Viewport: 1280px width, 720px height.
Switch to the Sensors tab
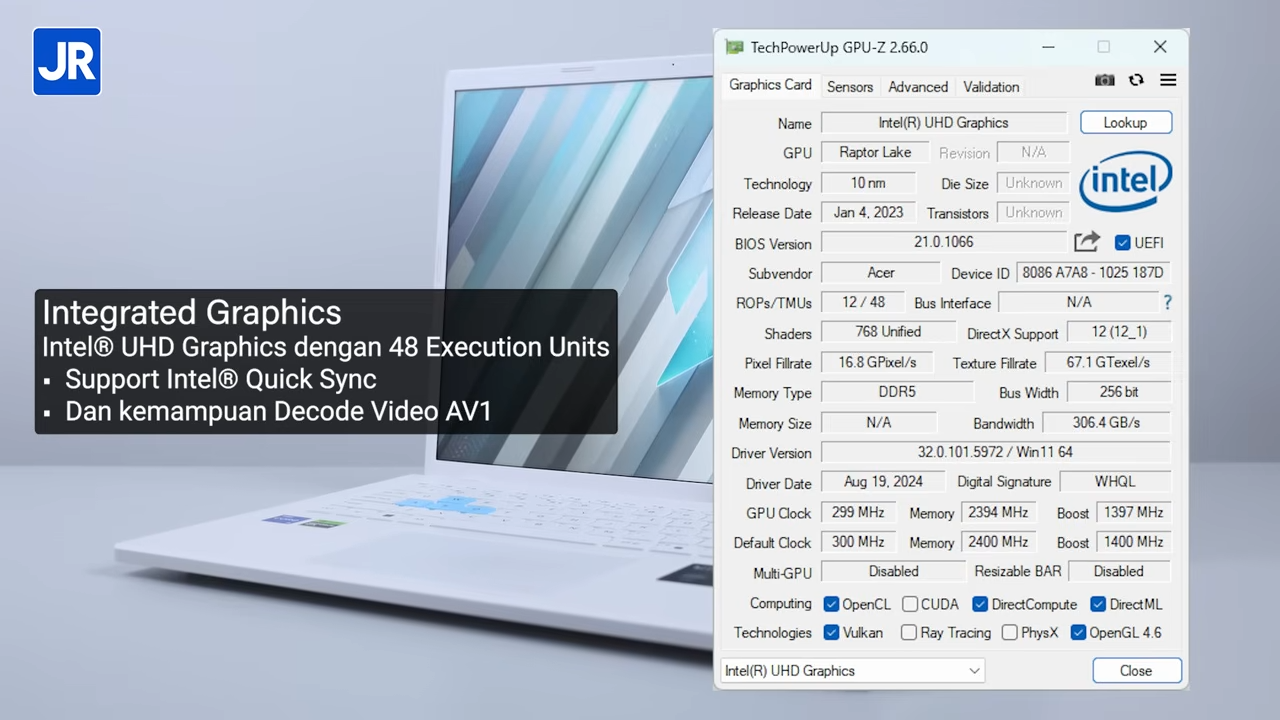click(850, 87)
